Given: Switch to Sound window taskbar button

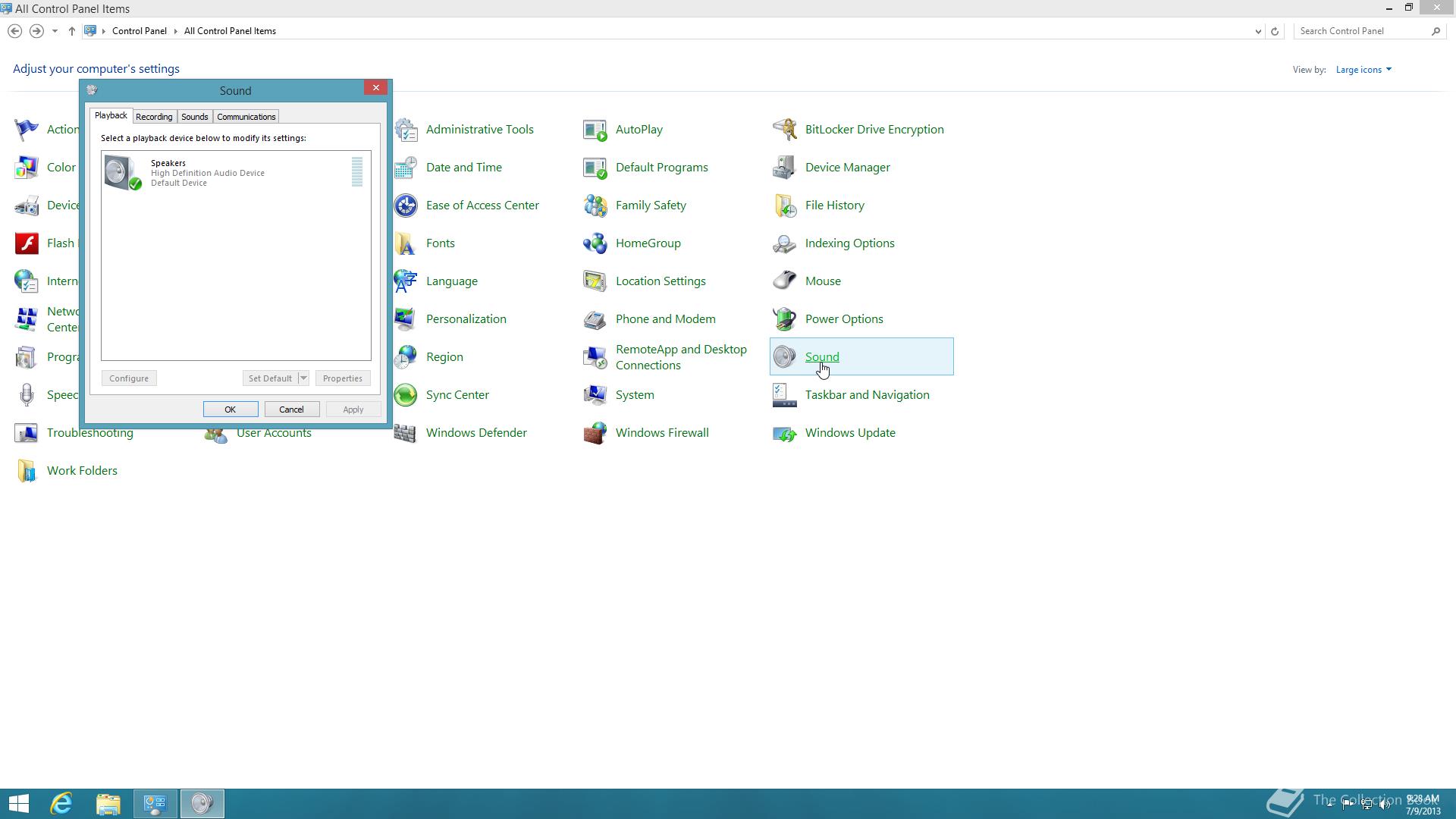Looking at the screenshot, I should [x=202, y=804].
